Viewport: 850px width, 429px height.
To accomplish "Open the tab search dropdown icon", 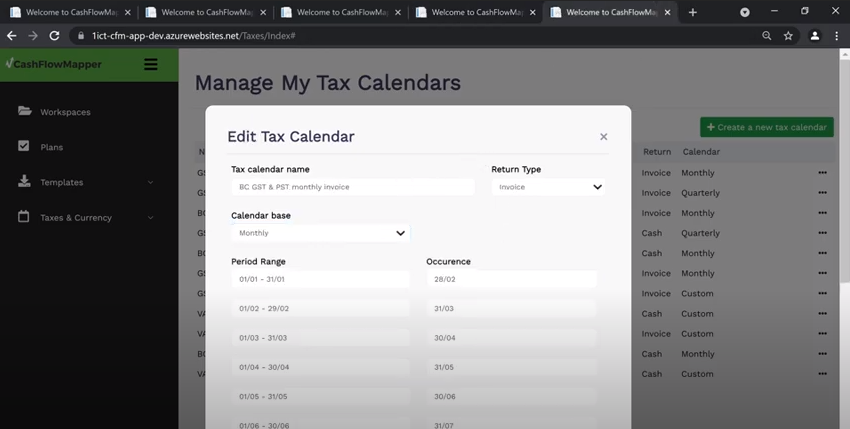I will point(745,12).
